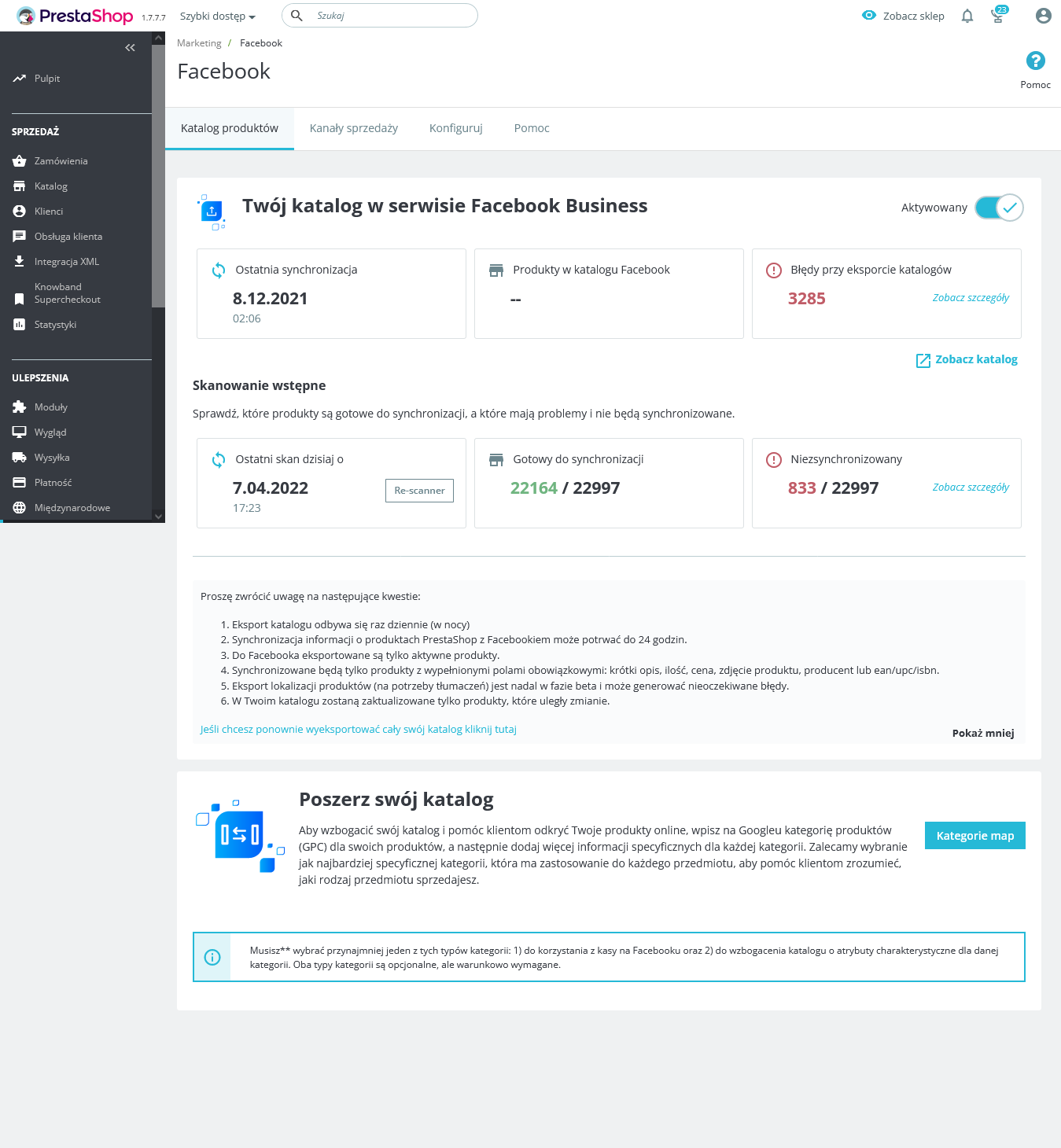1061x1148 pixels.
Task: Switch to the Katalog produktów tab
Action: (x=230, y=128)
